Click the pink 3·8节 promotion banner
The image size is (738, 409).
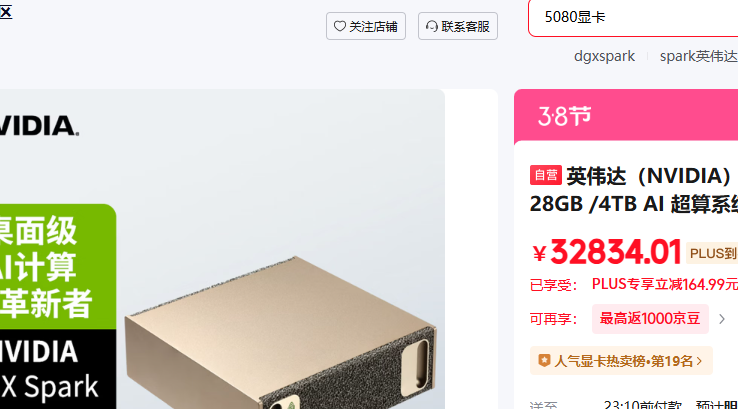[x=626, y=115]
